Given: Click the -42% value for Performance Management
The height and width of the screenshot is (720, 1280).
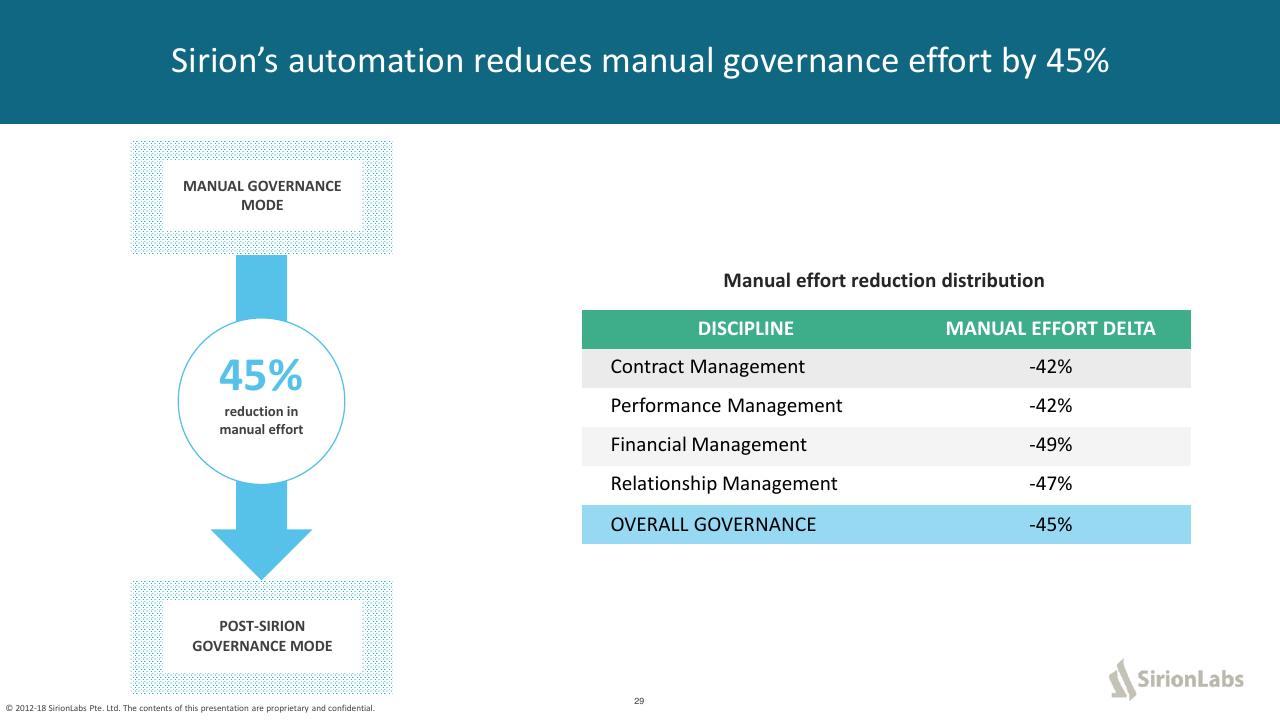Looking at the screenshot, I should [1051, 406].
